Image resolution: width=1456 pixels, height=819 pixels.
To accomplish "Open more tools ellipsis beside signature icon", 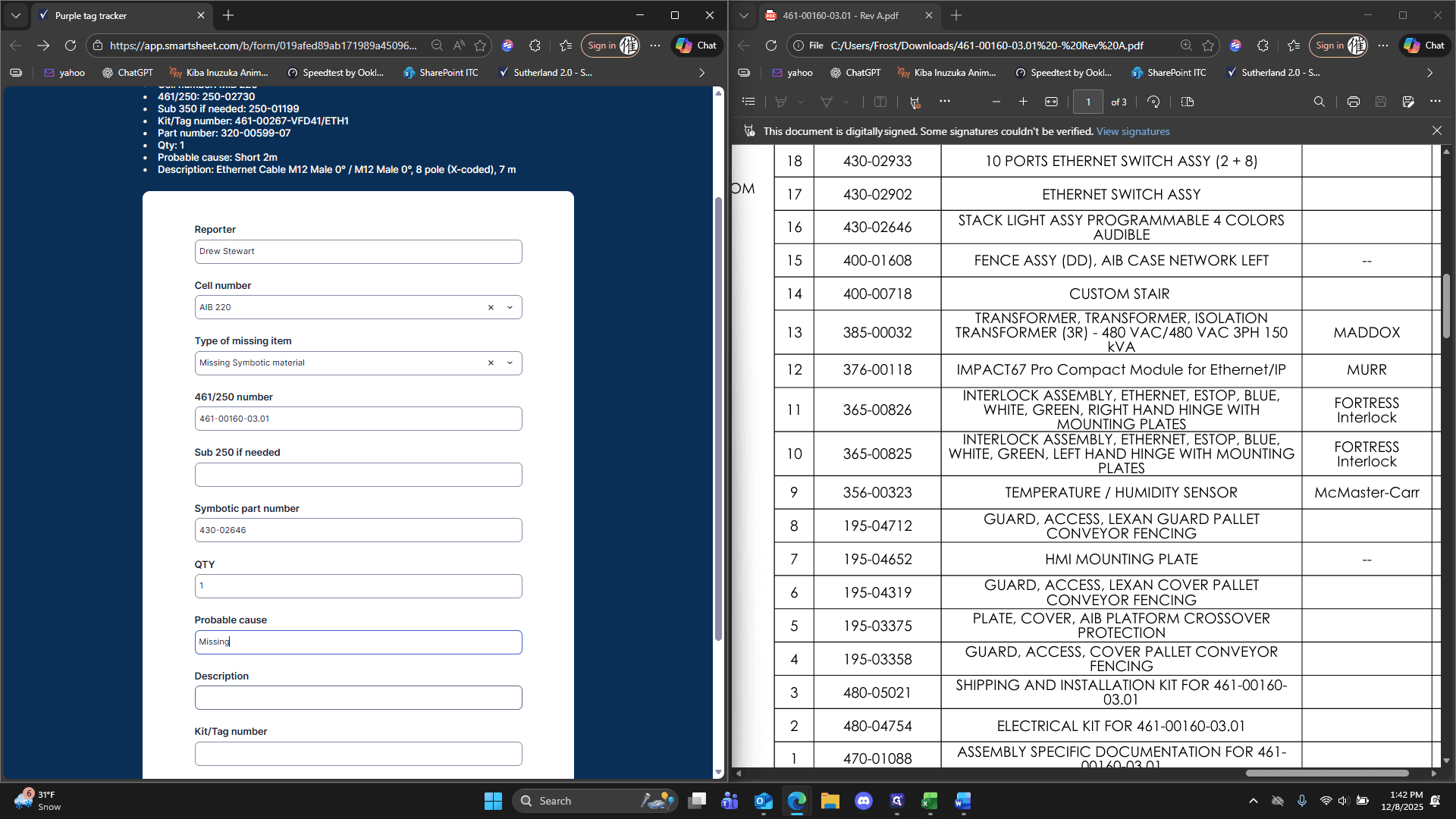I will point(944,101).
